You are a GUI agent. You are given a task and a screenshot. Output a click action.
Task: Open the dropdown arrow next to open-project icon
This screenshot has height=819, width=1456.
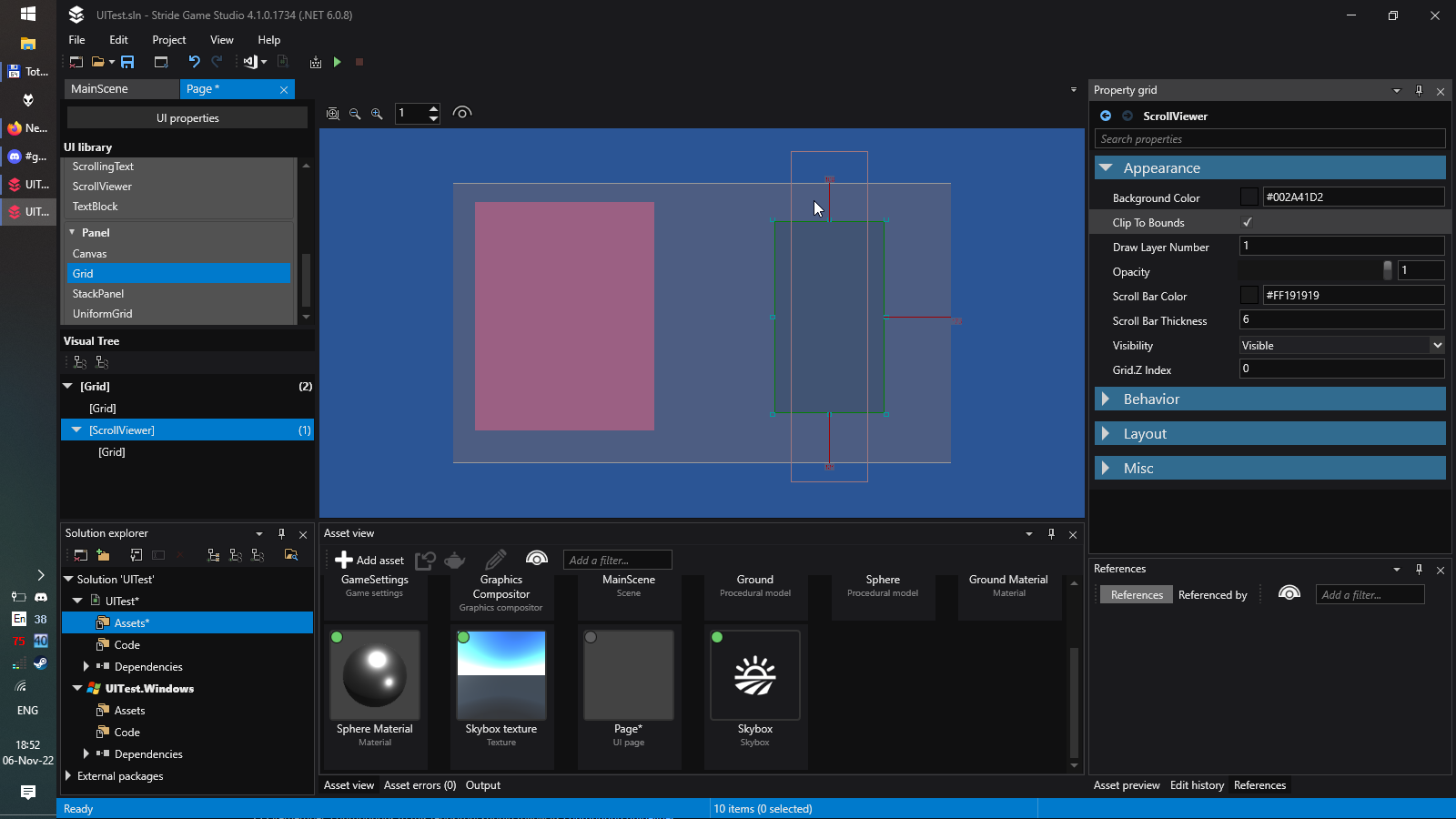coord(112,62)
